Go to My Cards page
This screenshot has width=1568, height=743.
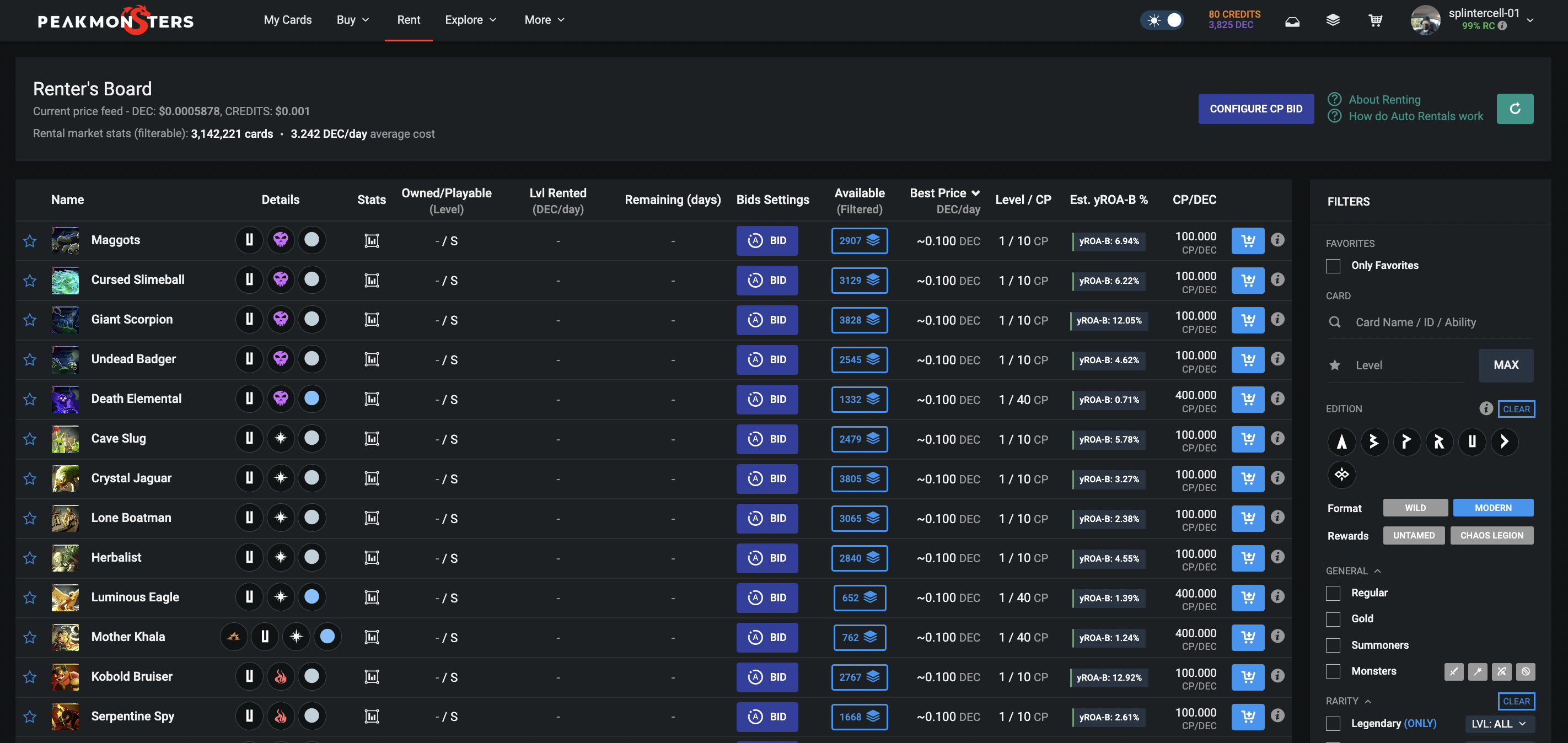pos(287,20)
